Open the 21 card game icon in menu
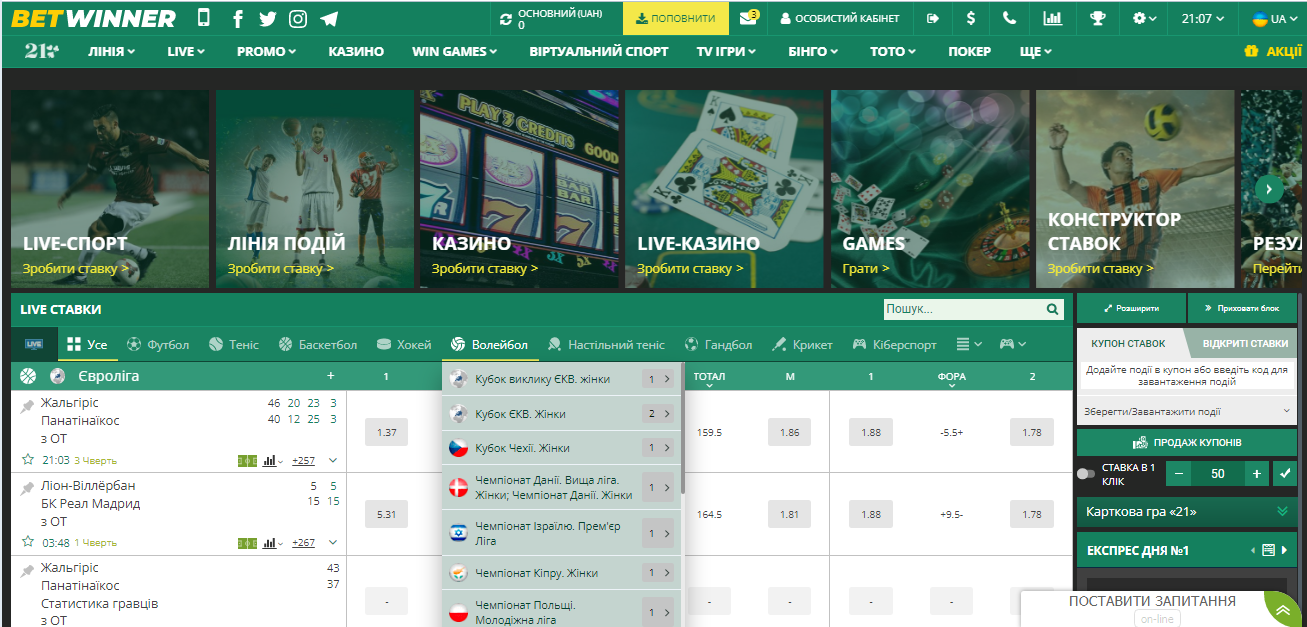 [x=41, y=51]
